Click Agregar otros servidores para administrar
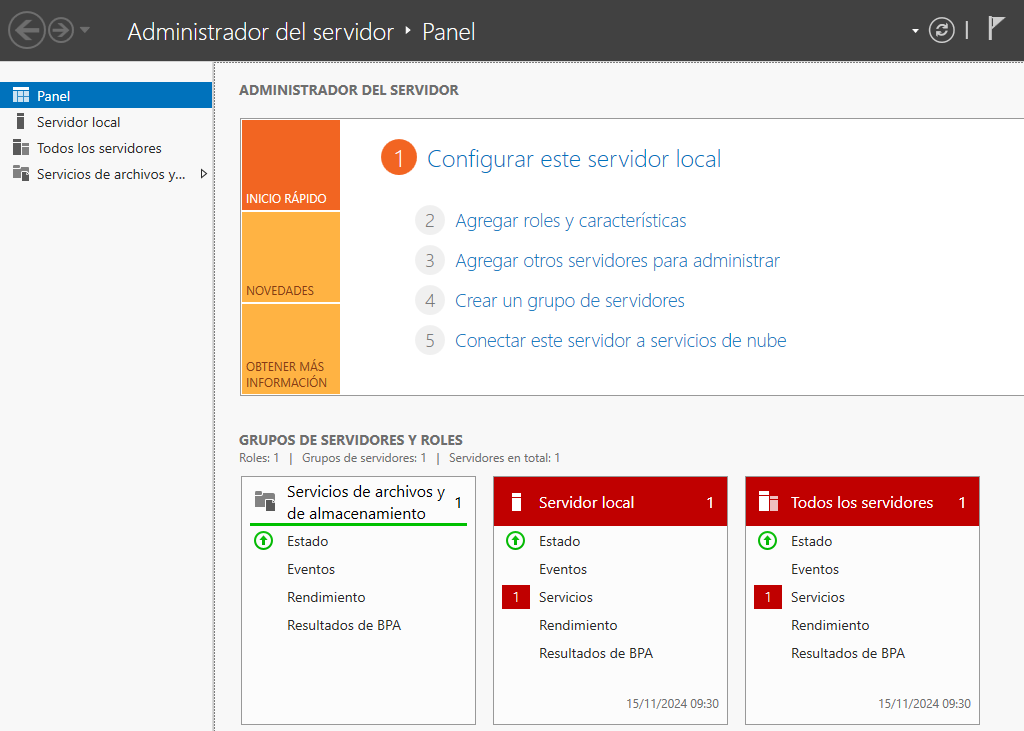Screen dimensions: 1024x731 pyautogui.click(x=617, y=261)
